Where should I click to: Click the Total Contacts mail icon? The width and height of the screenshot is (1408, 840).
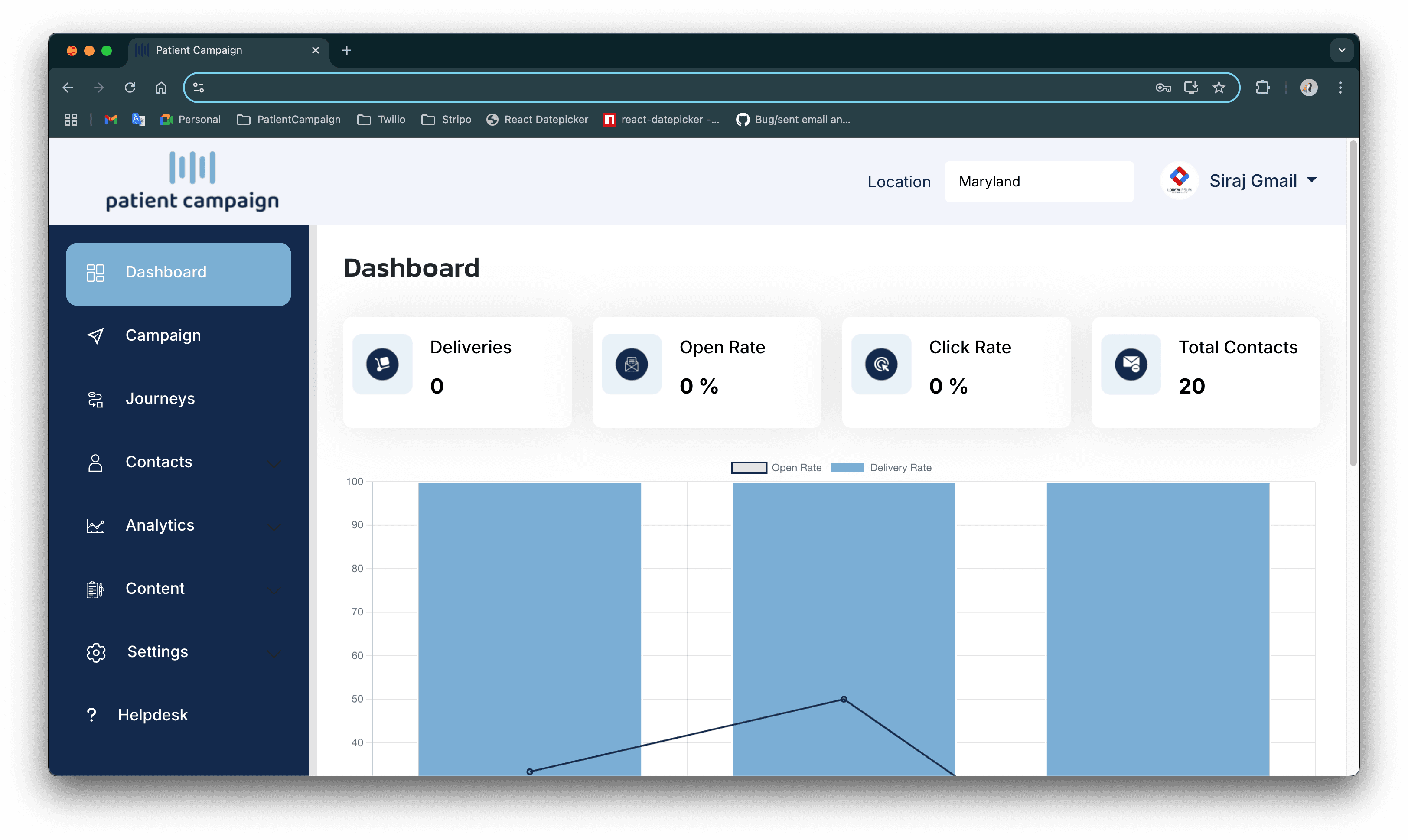[x=1131, y=364]
